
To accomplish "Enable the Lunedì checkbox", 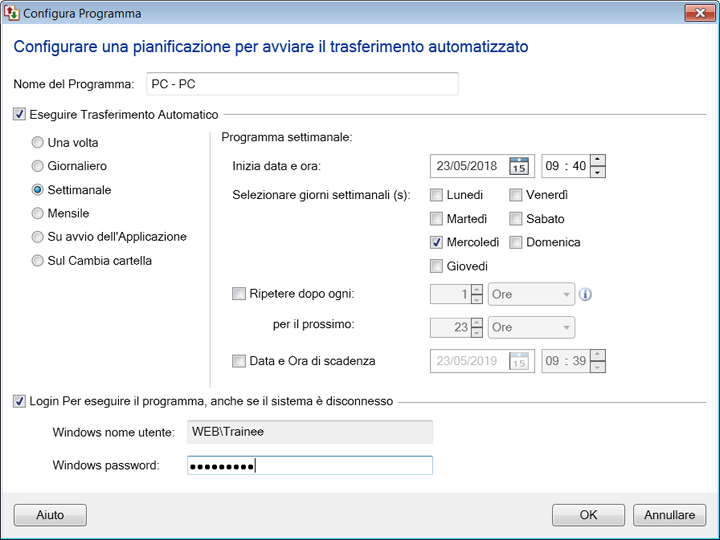I will tap(437, 195).
